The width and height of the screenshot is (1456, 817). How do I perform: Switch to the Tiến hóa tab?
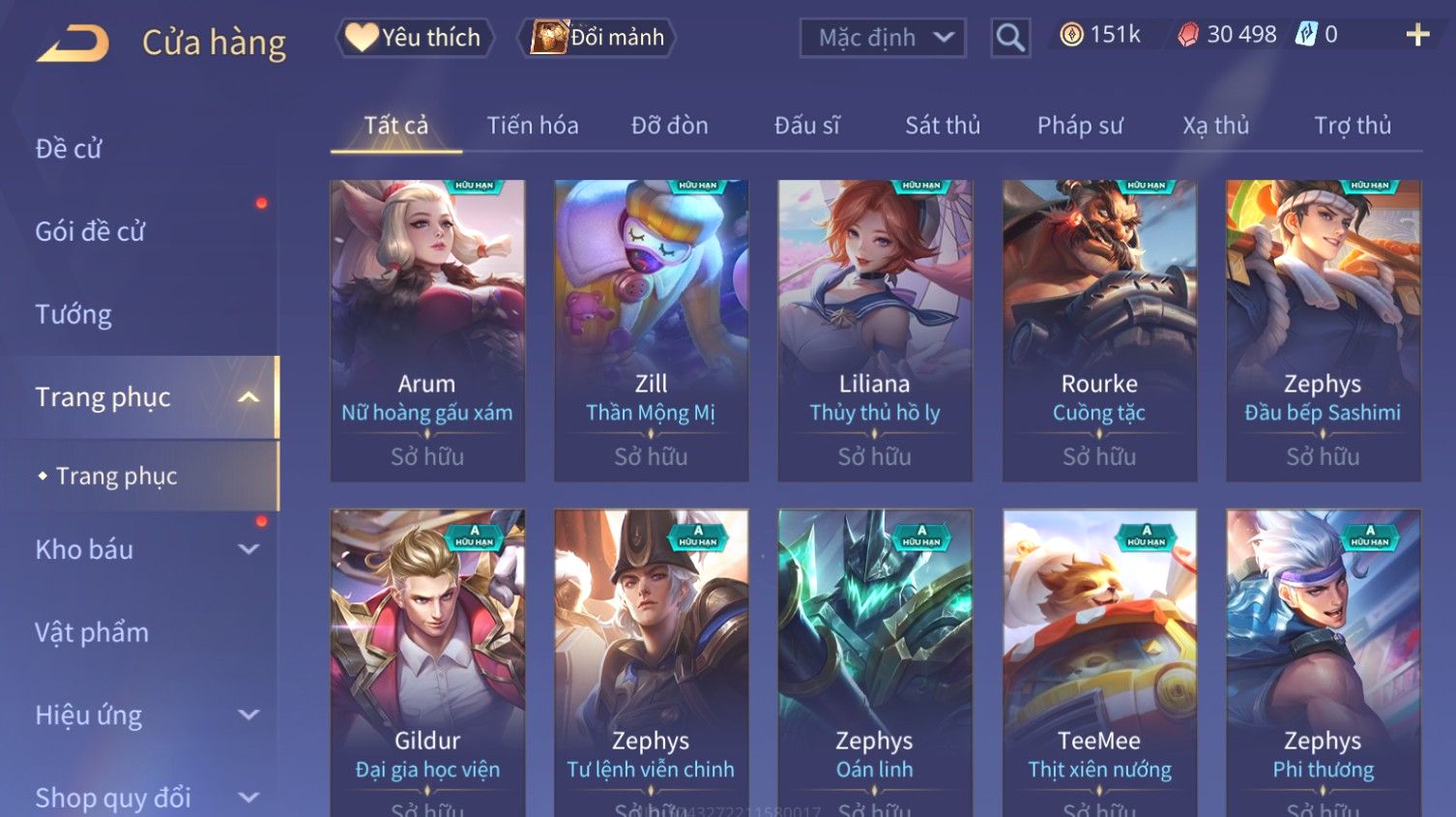point(533,126)
